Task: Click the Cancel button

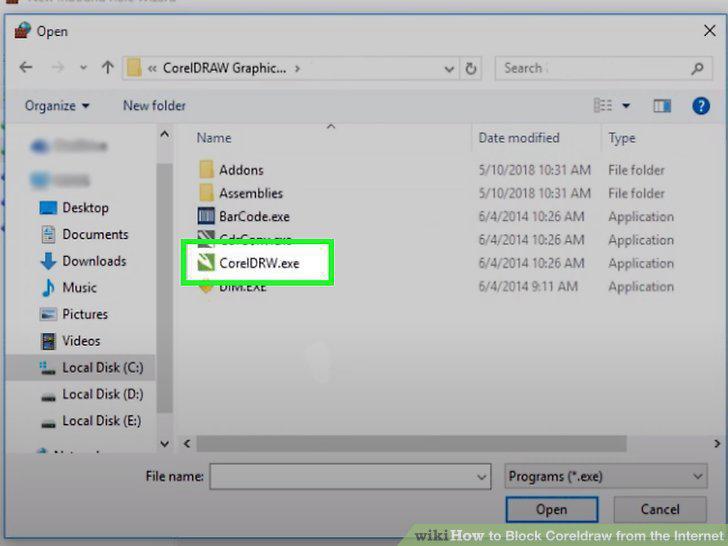Action: 660,509
